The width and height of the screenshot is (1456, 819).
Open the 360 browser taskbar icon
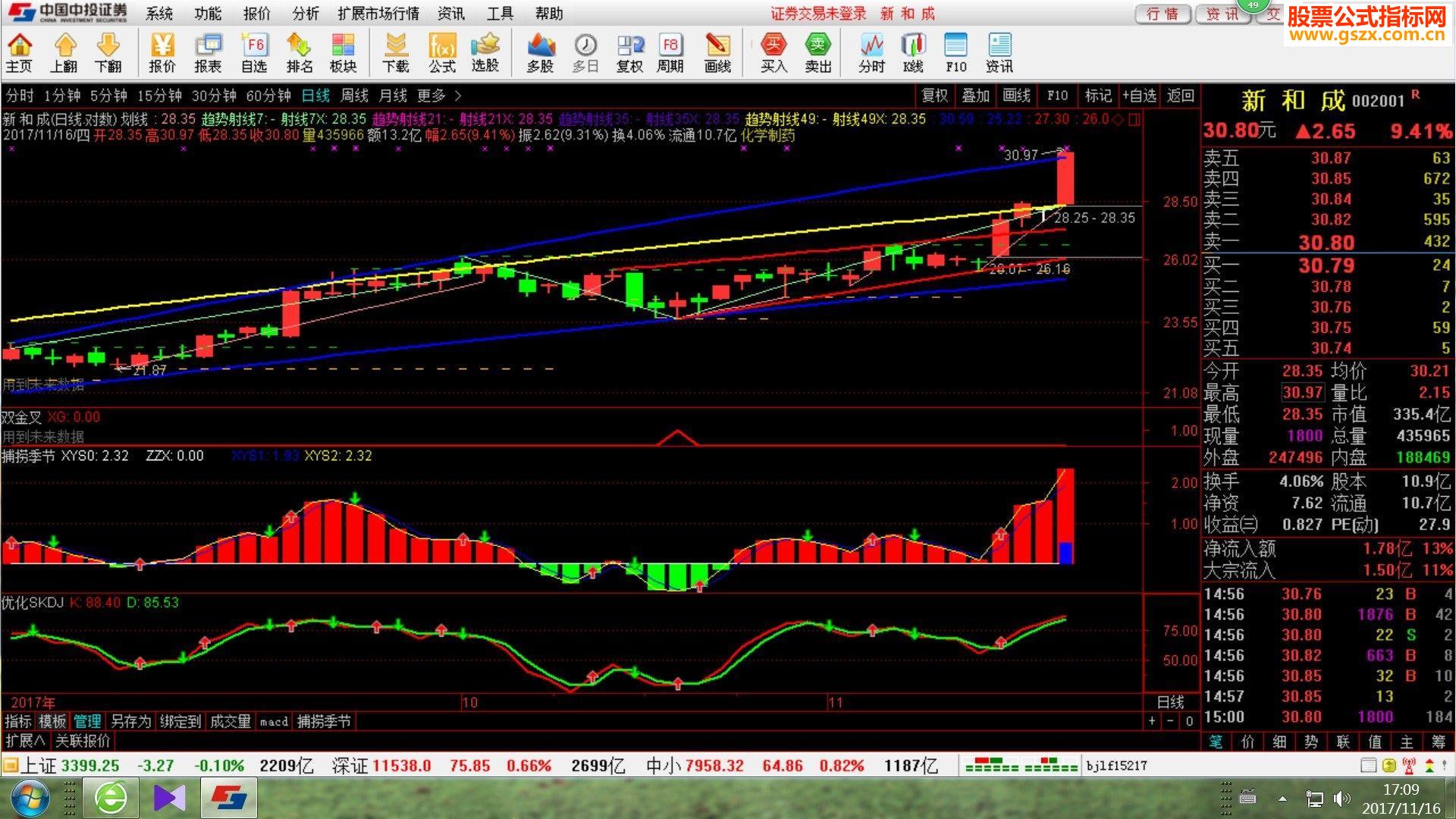tap(112, 799)
